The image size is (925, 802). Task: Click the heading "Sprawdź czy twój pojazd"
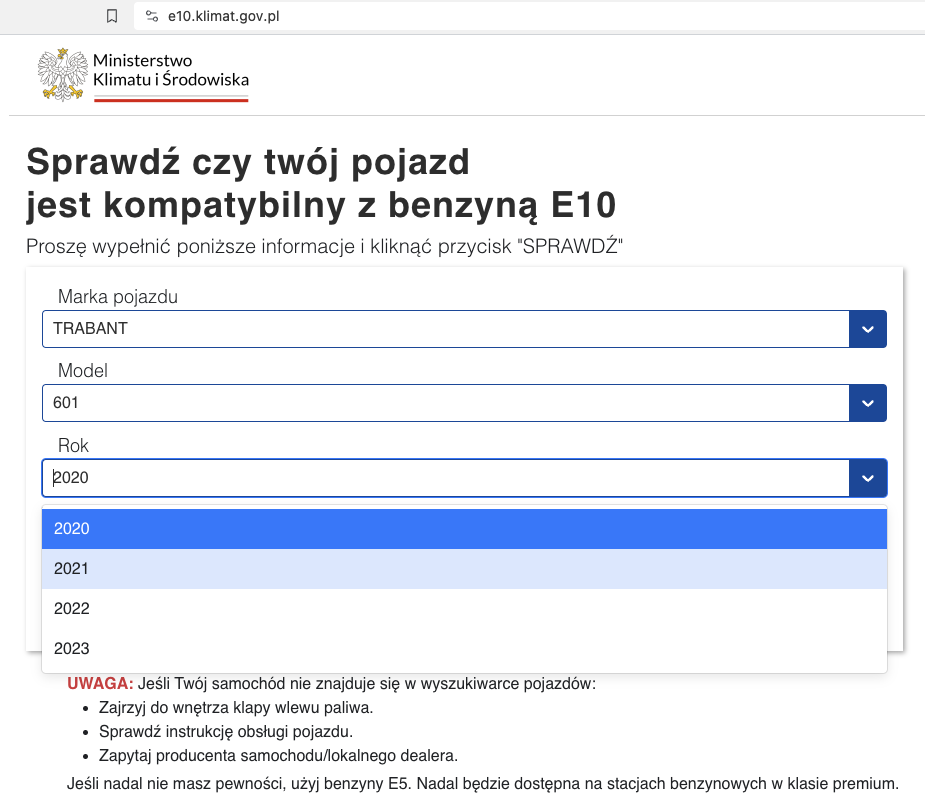click(248, 162)
